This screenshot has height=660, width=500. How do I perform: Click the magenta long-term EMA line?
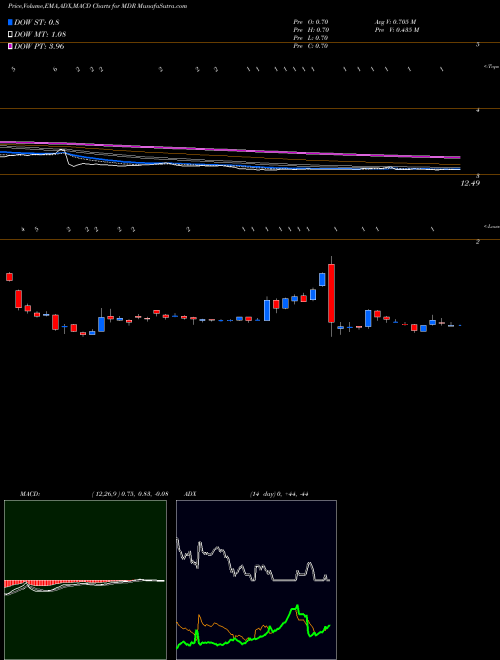coord(229,149)
